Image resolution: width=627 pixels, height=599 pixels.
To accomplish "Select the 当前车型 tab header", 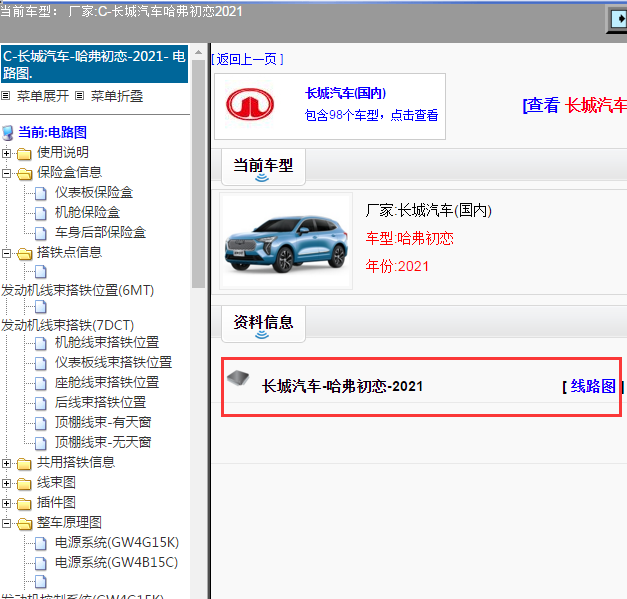I will pos(263,167).
